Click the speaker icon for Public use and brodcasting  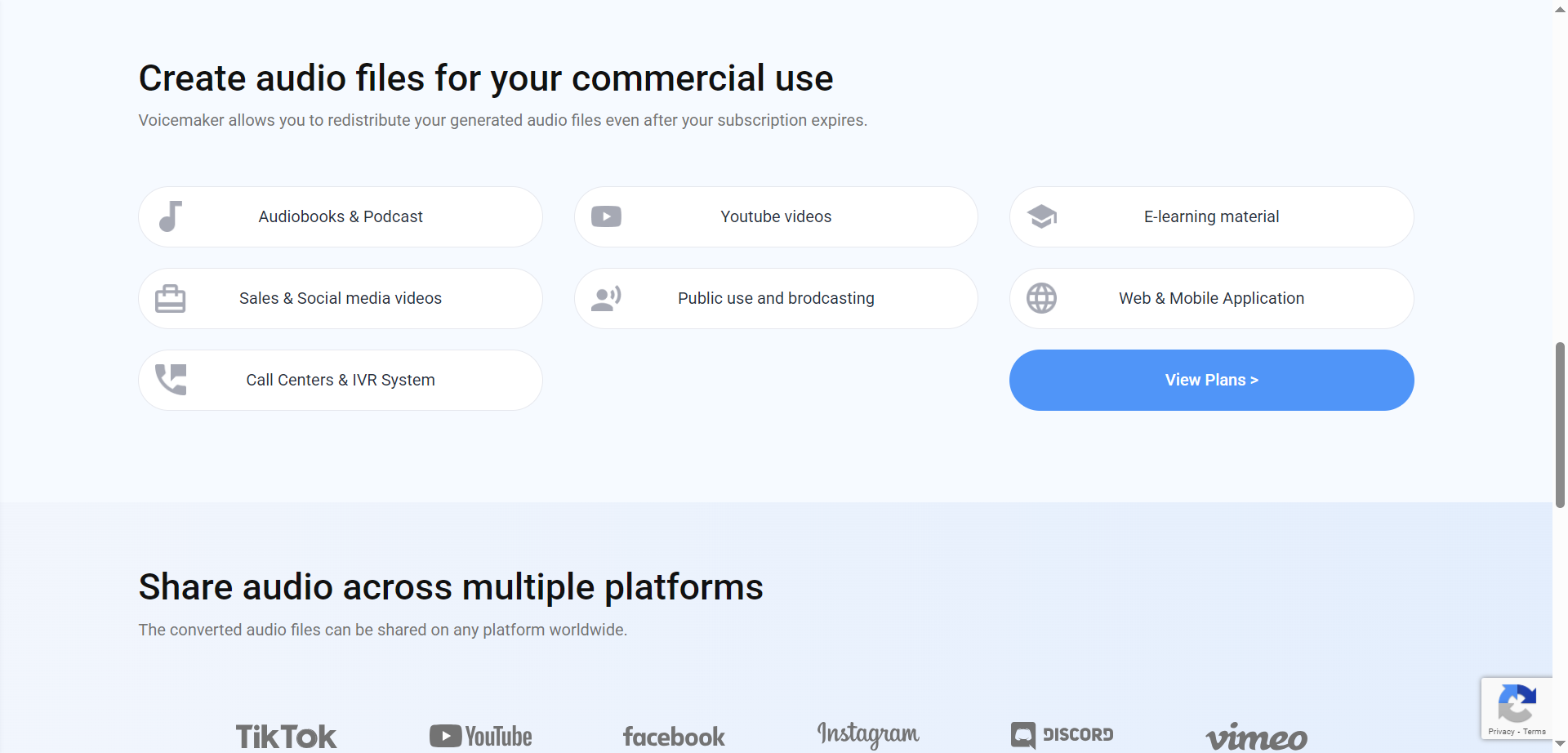click(x=606, y=298)
